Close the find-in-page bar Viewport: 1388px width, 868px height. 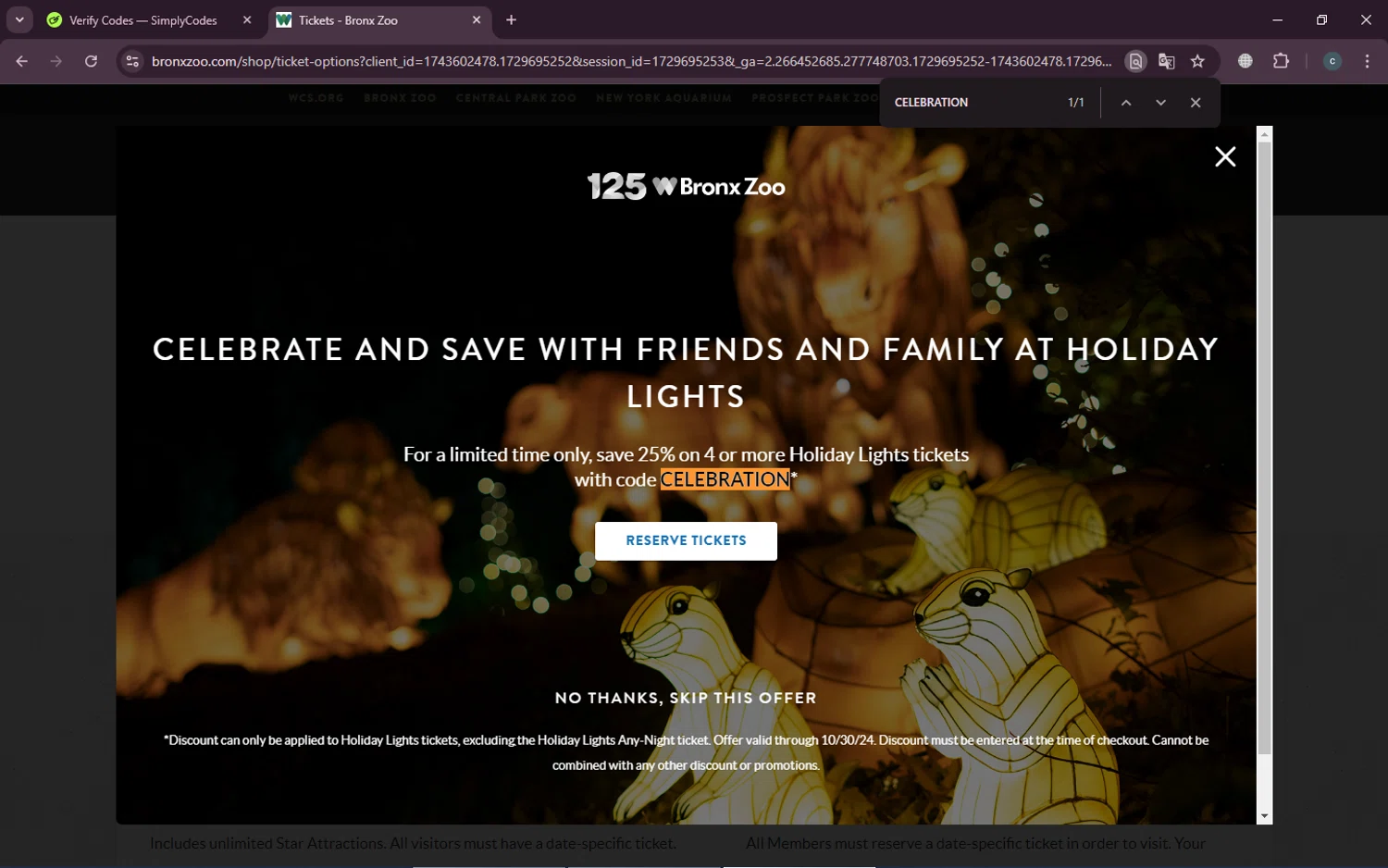pyautogui.click(x=1196, y=103)
